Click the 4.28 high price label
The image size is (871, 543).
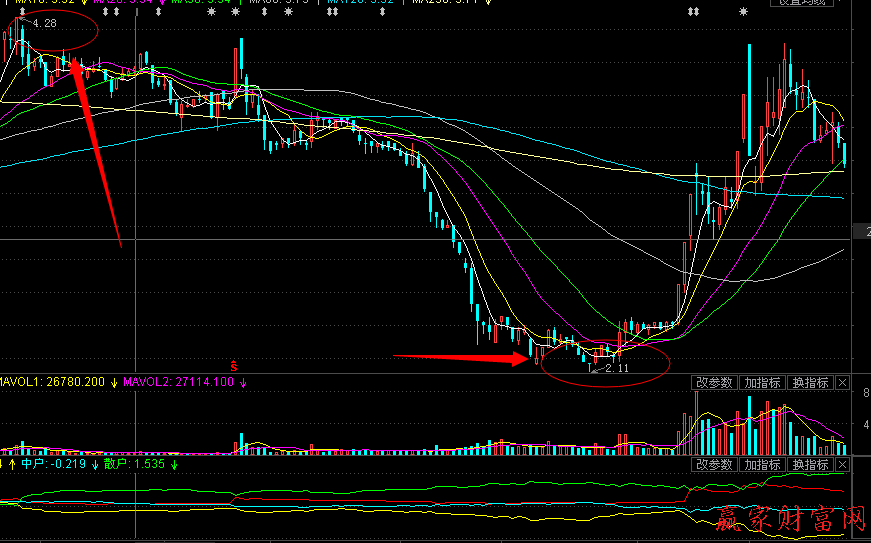point(43,22)
